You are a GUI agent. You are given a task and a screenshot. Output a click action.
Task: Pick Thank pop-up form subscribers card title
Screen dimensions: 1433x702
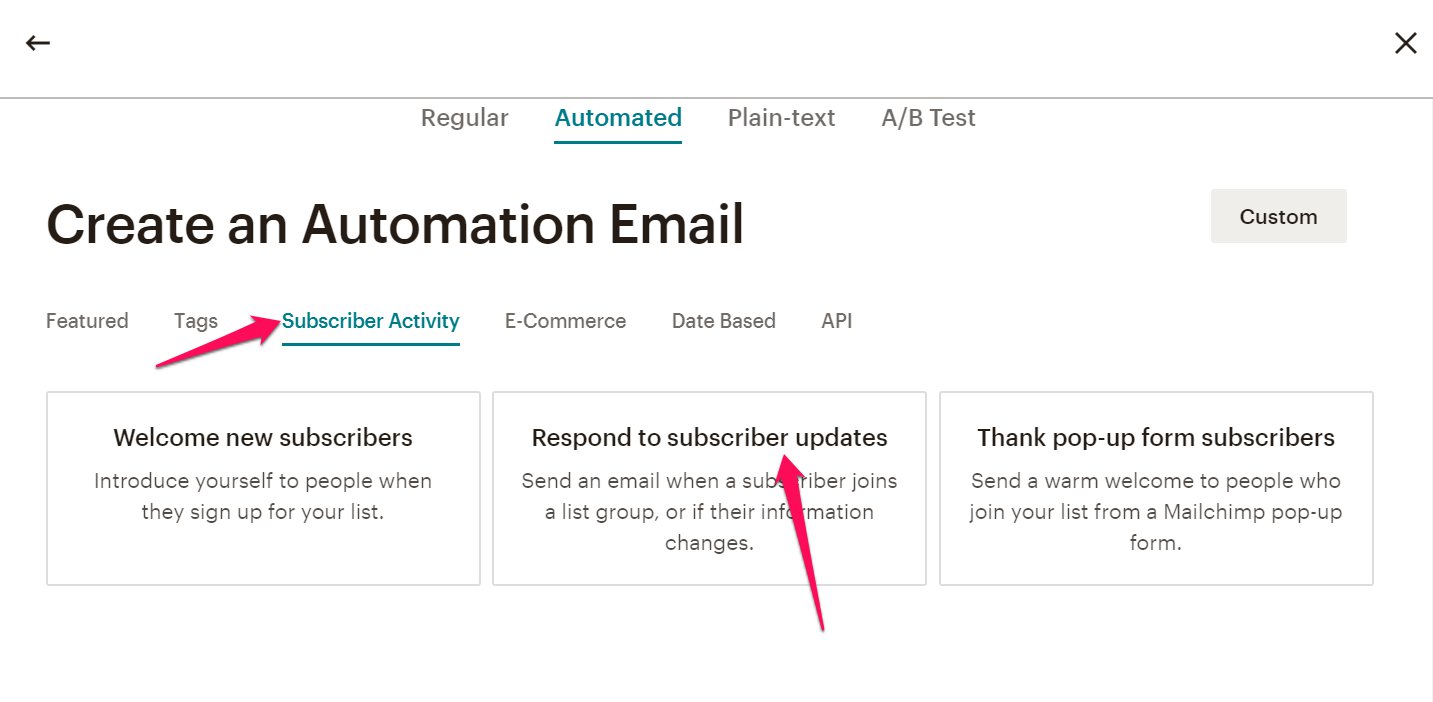[1156, 438]
